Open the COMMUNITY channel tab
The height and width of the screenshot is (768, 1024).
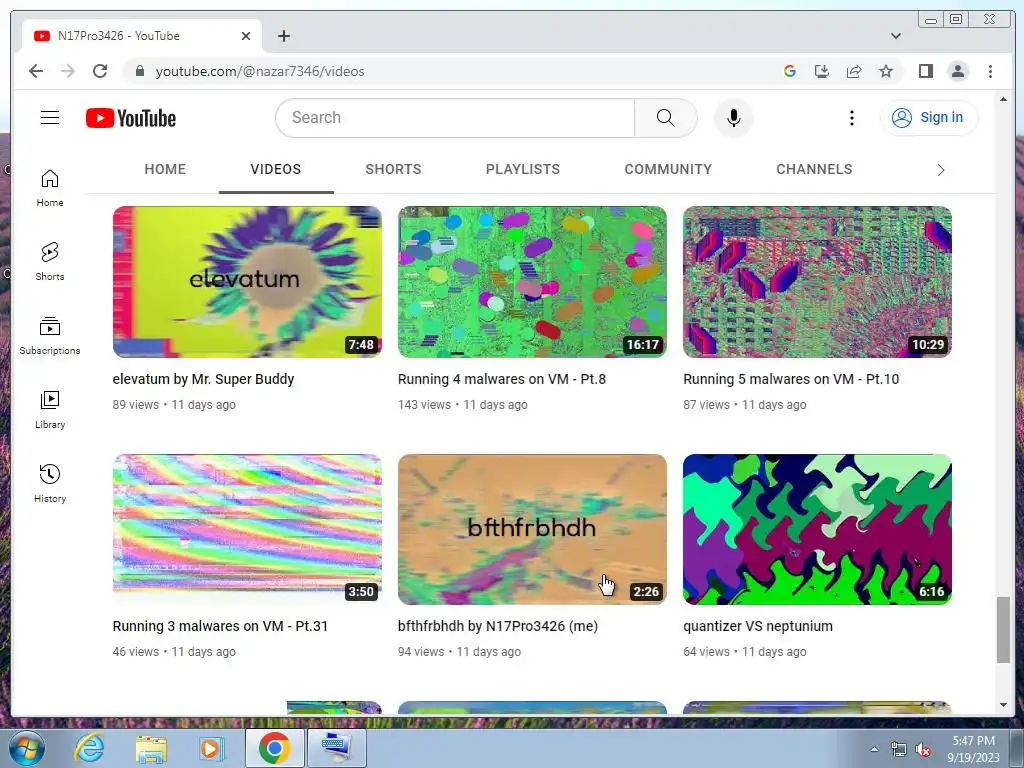click(668, 169)
